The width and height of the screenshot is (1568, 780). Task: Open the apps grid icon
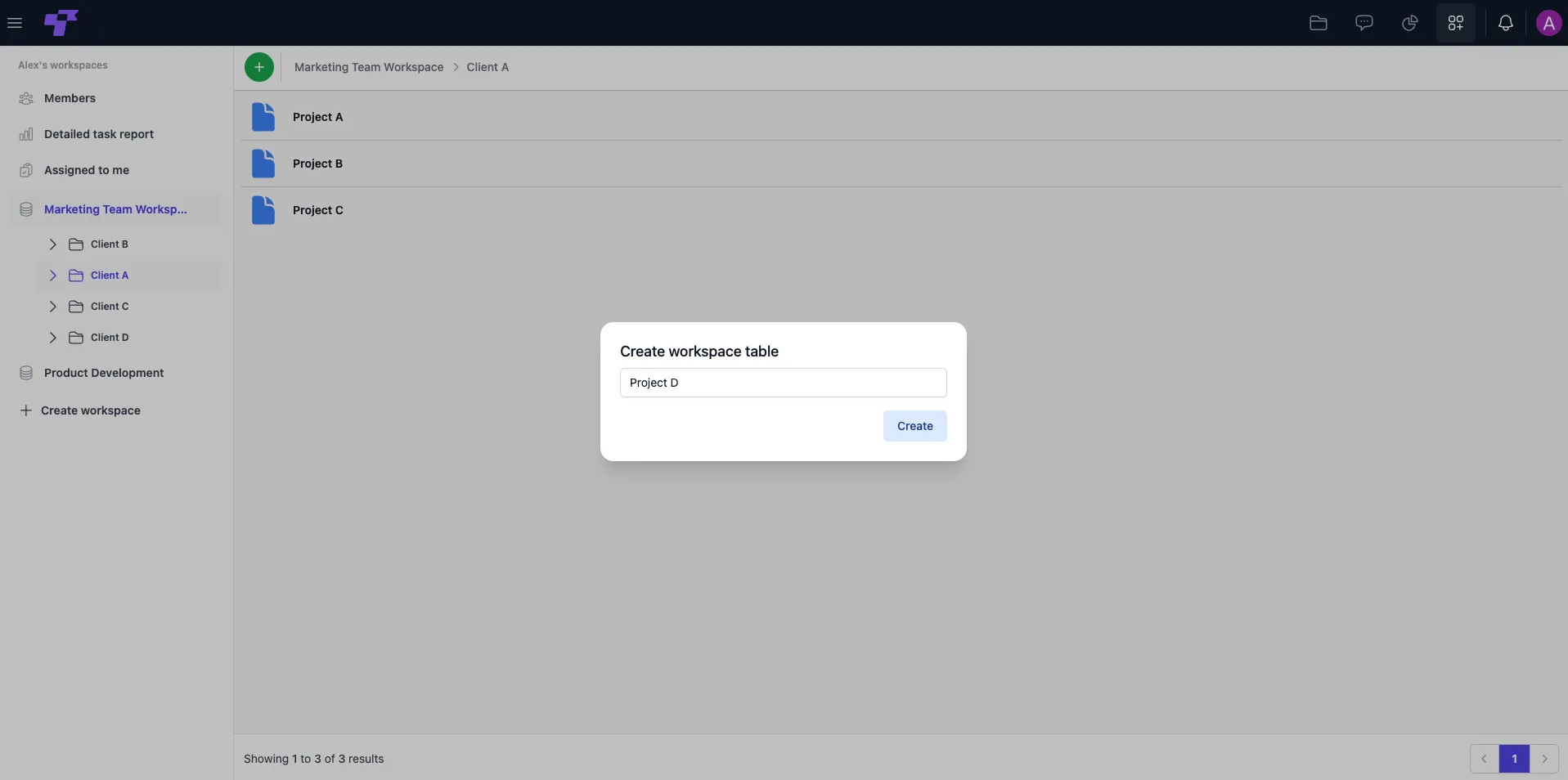click(1455, 23)
